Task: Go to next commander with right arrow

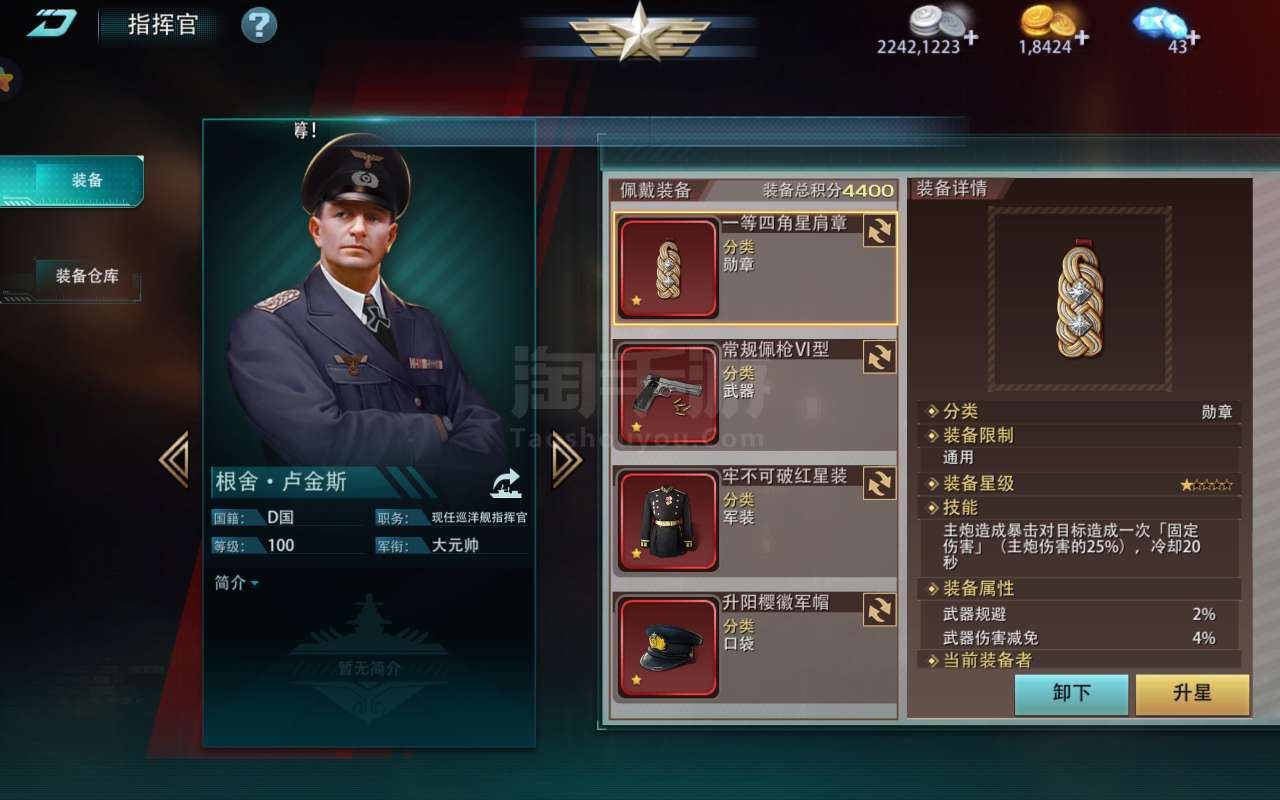Action: click(566, 460)
